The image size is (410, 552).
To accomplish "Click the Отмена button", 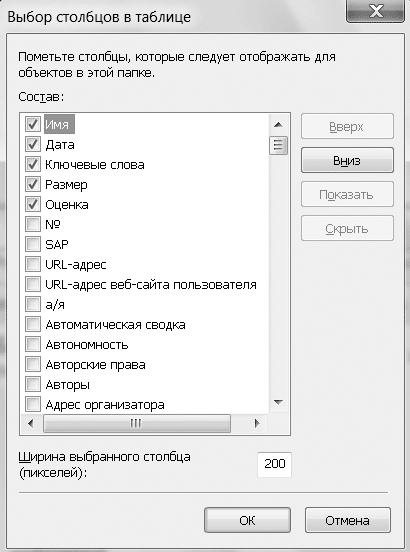I will coord(347,520).
